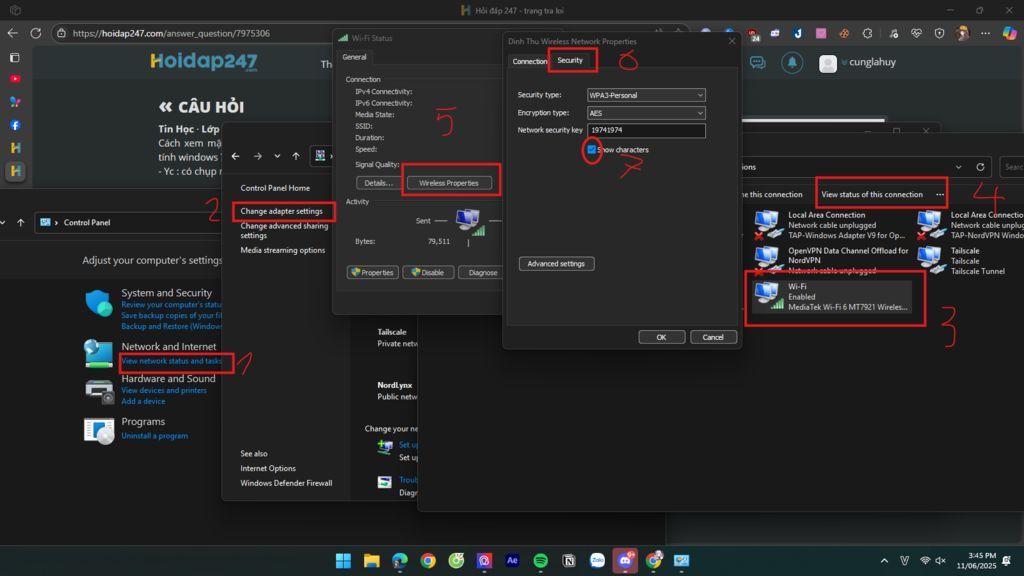
Task: Click the Network and Internet category icon
Action: coord(99,353)
